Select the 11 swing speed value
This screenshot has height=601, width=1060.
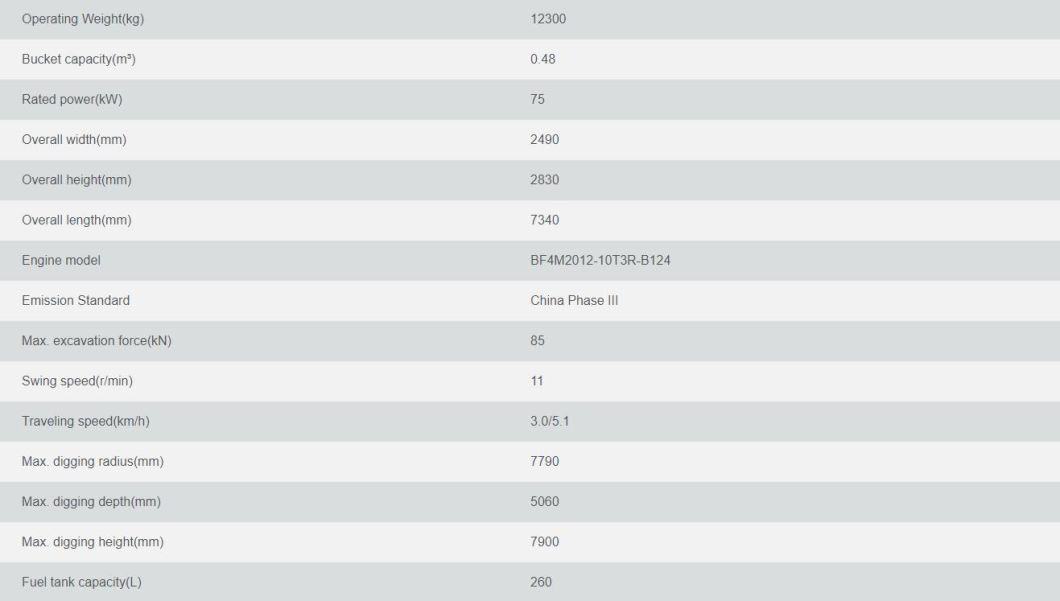pos(537,381)
